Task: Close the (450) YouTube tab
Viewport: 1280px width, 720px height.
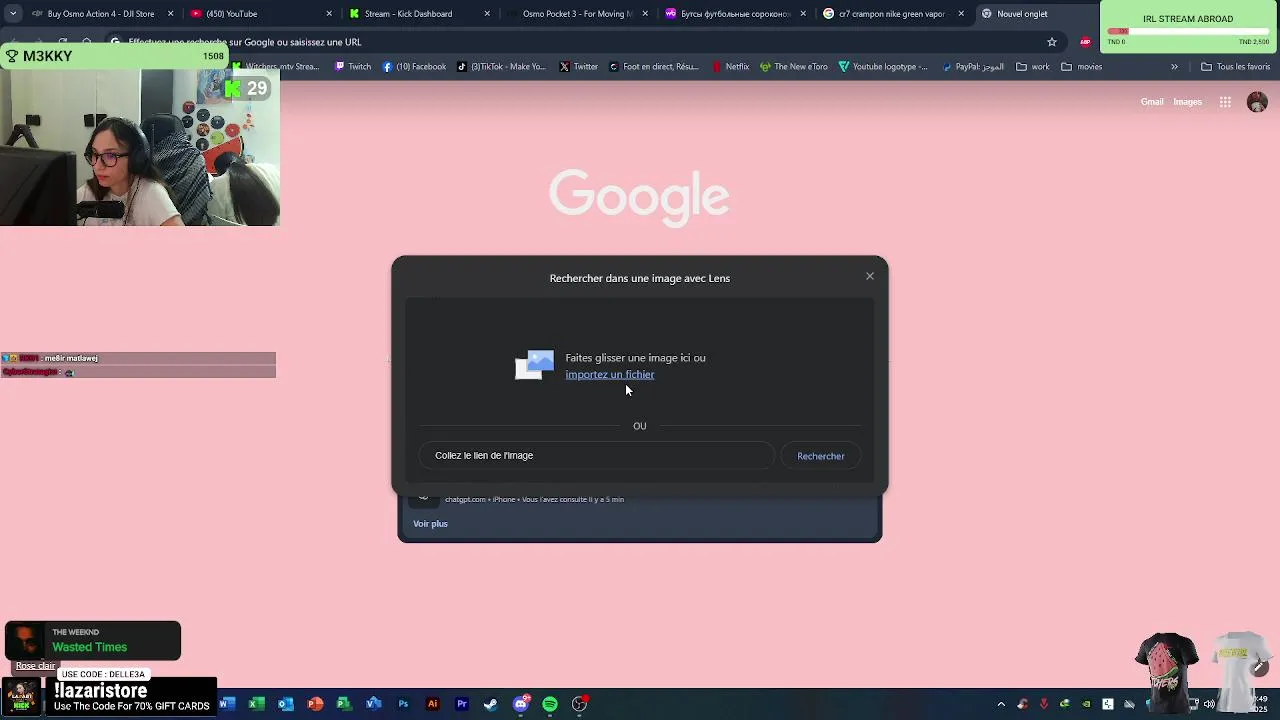Action: pyautogui.click(x=329, y=14)
